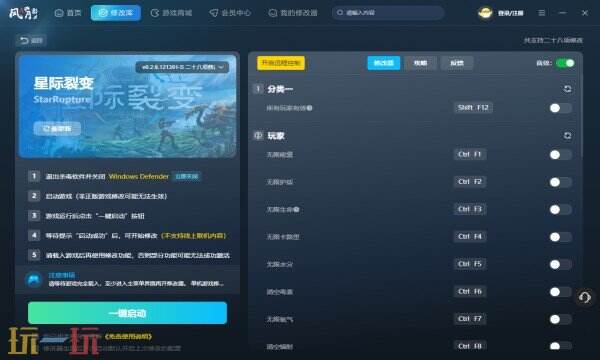Click the user avatar next to 登录/注册
The image size is (600, 360).
pos(485,13)
